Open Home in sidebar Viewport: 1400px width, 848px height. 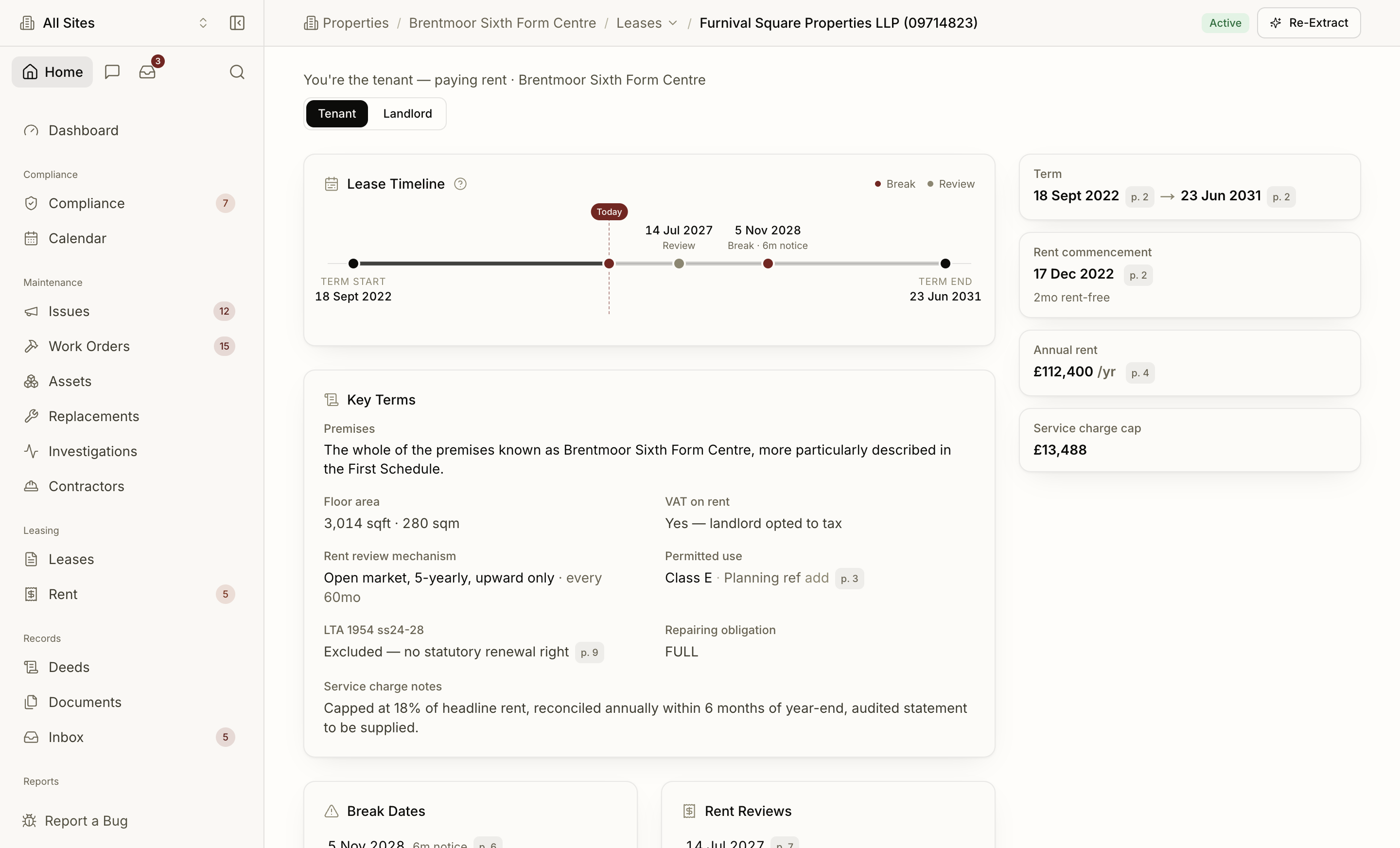coord(52,71)
